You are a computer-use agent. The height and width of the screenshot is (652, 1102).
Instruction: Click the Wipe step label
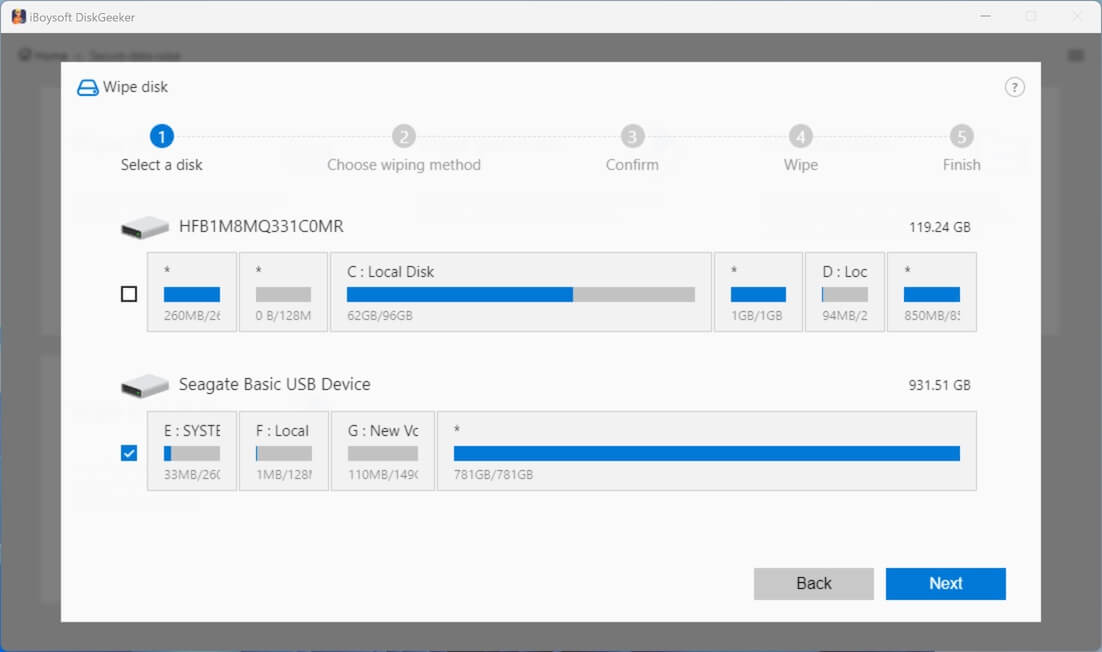coord(800,165)
